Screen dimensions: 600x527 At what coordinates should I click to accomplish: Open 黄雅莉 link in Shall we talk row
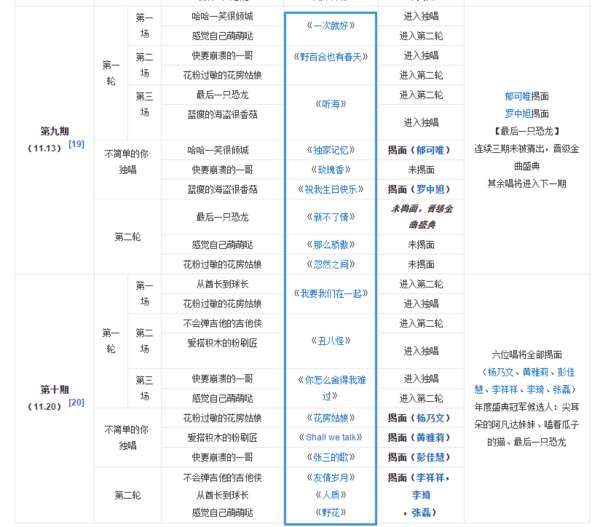(x=430, y=437)
